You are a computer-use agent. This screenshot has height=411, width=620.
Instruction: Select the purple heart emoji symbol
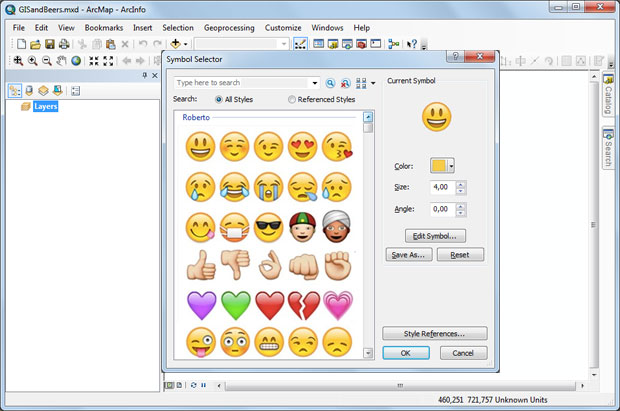tap(201, 305)
